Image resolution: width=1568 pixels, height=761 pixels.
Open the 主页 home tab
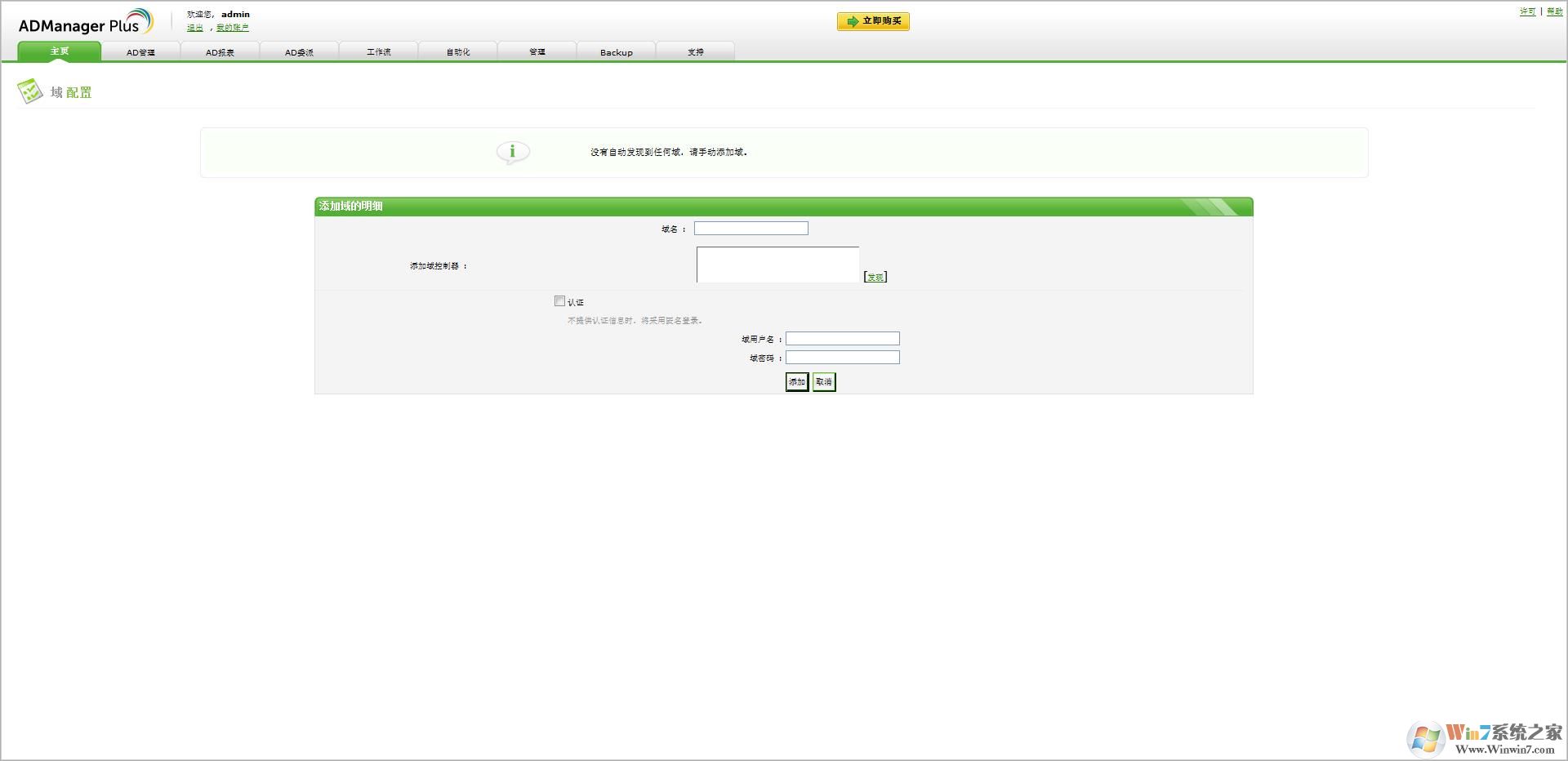coord(60,51)
